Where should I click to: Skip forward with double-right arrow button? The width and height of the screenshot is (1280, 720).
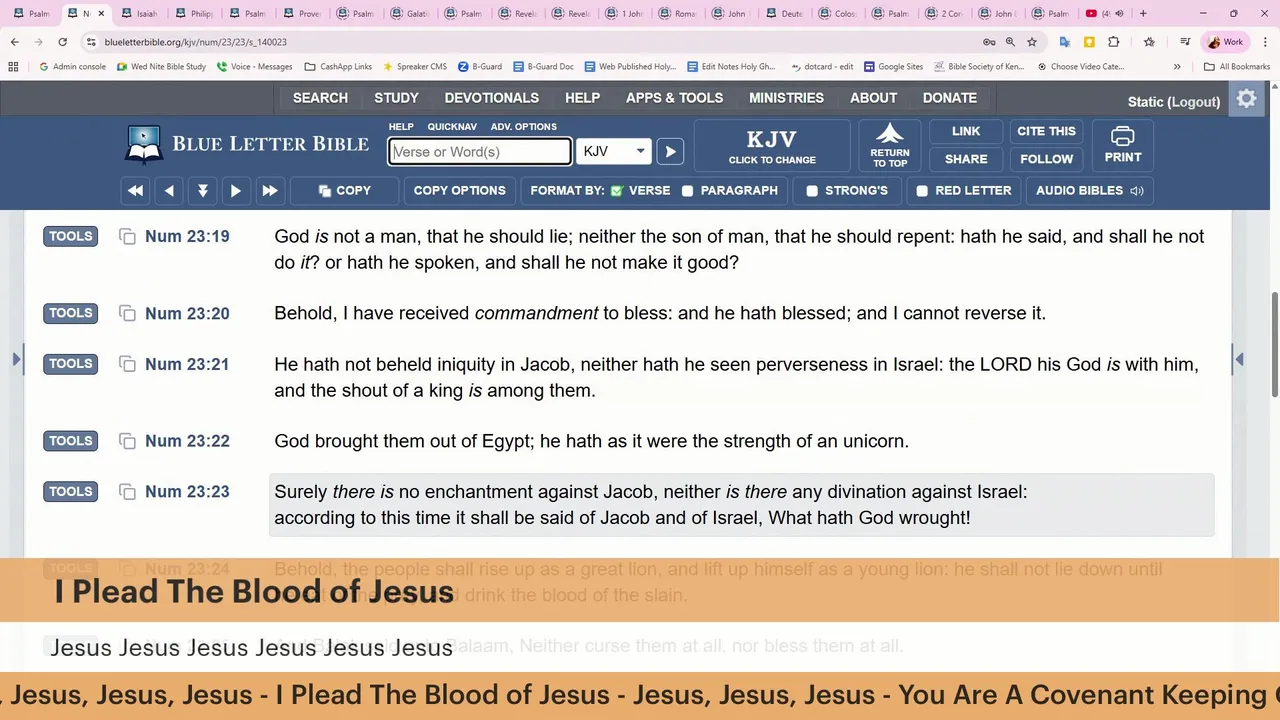[x=270, y=191]
